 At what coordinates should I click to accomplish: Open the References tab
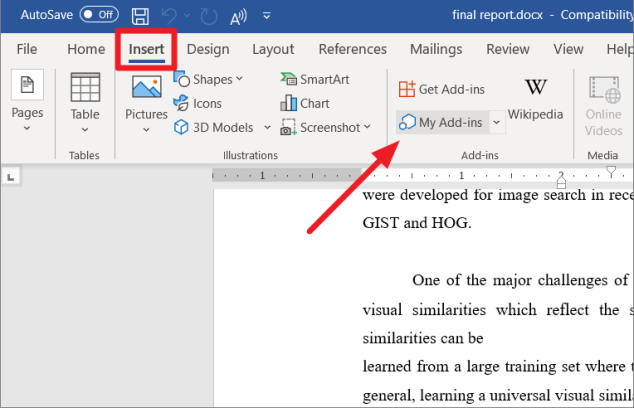(x=351, y=49)
